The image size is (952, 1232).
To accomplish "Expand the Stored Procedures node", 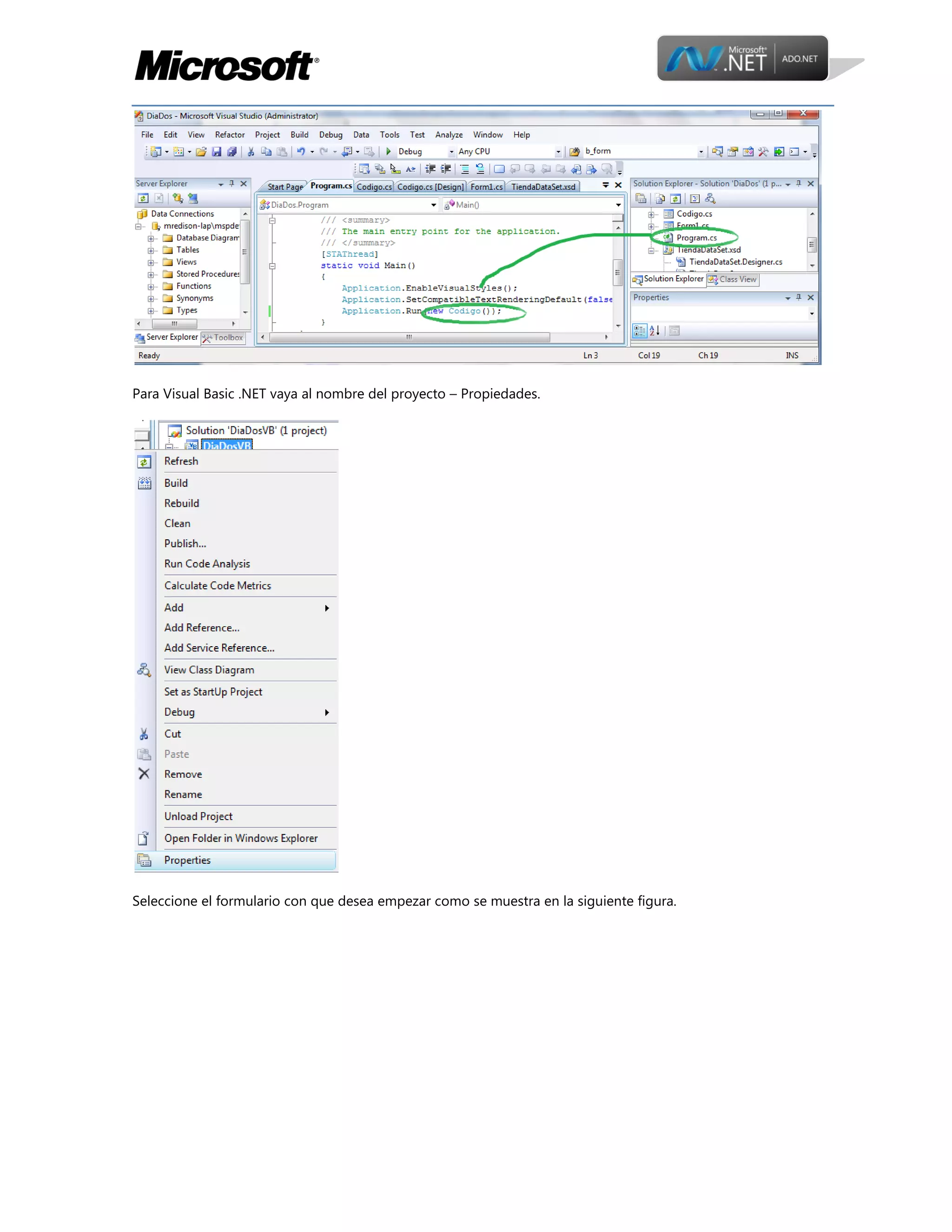I will coord(151,275).
